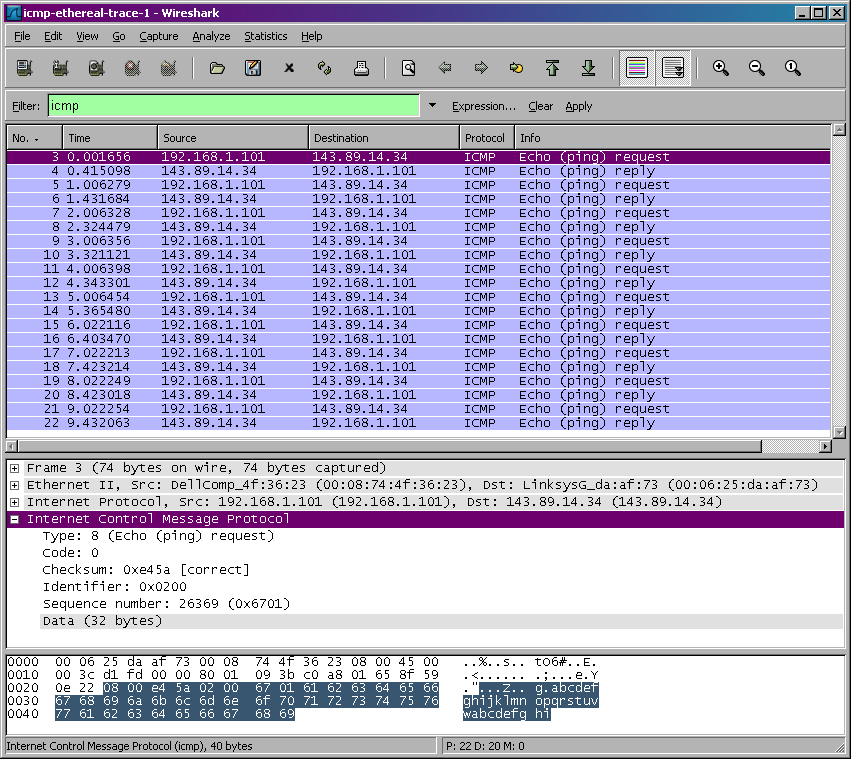Select packet 10 at time 3.321121
The height and width of the screenshot is (759, 851).
418,255
